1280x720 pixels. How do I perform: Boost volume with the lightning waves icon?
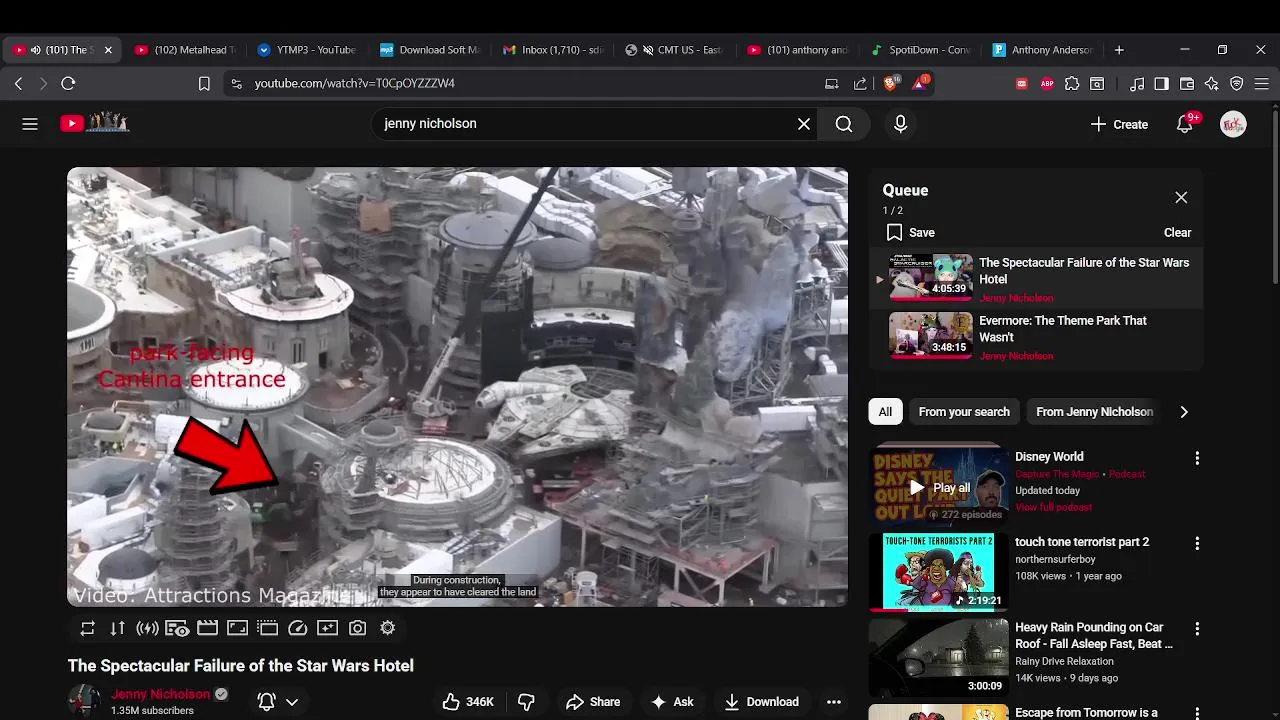[x=148, y=628]
